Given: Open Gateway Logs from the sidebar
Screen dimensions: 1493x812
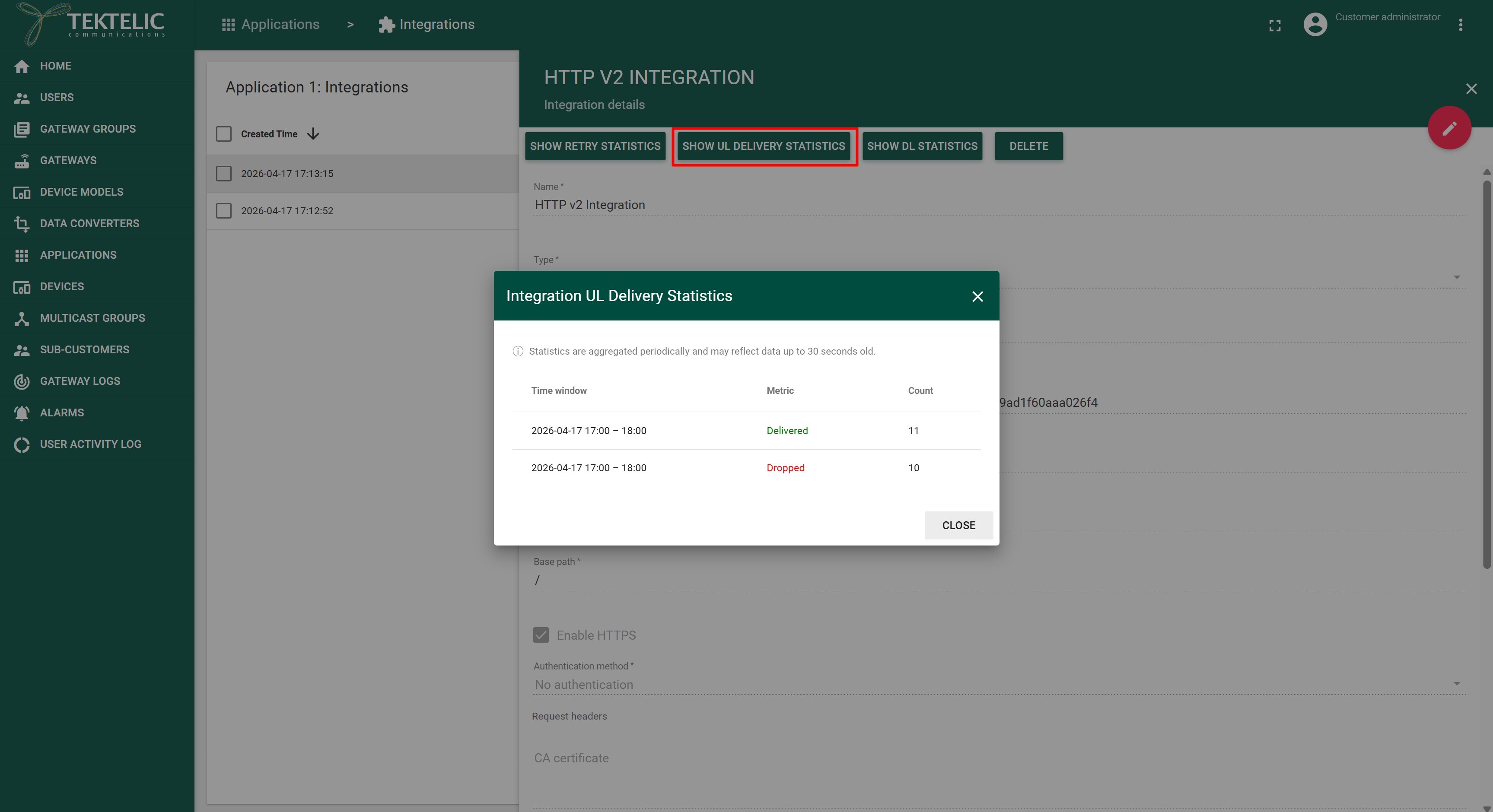Looking at the screenshot, I should tap(80, 381).
